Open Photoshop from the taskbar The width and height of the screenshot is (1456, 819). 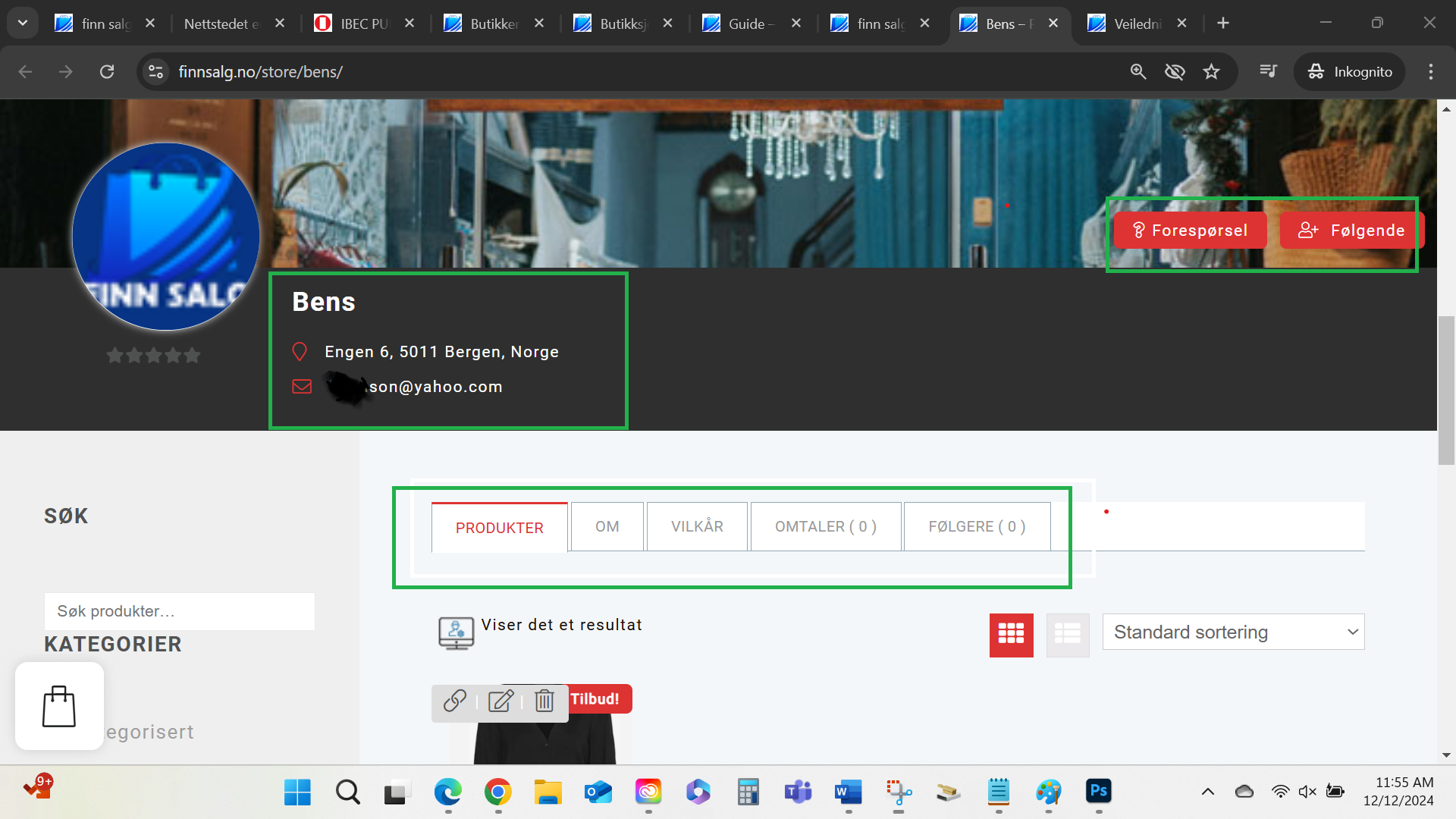(x=1098, y=792)
